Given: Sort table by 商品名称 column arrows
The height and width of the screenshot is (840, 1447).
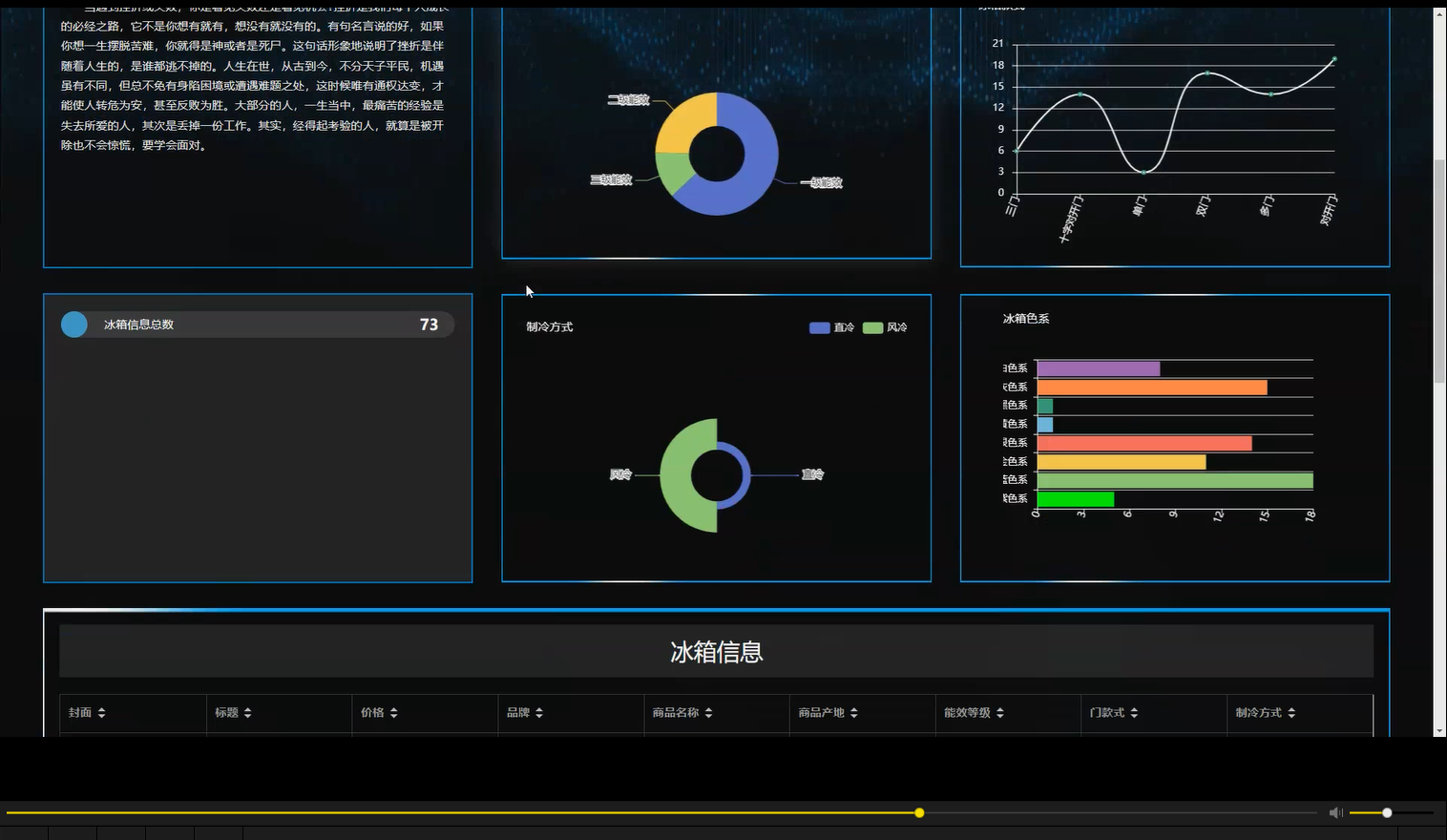Looking at the screenshot, I should 708,713.
